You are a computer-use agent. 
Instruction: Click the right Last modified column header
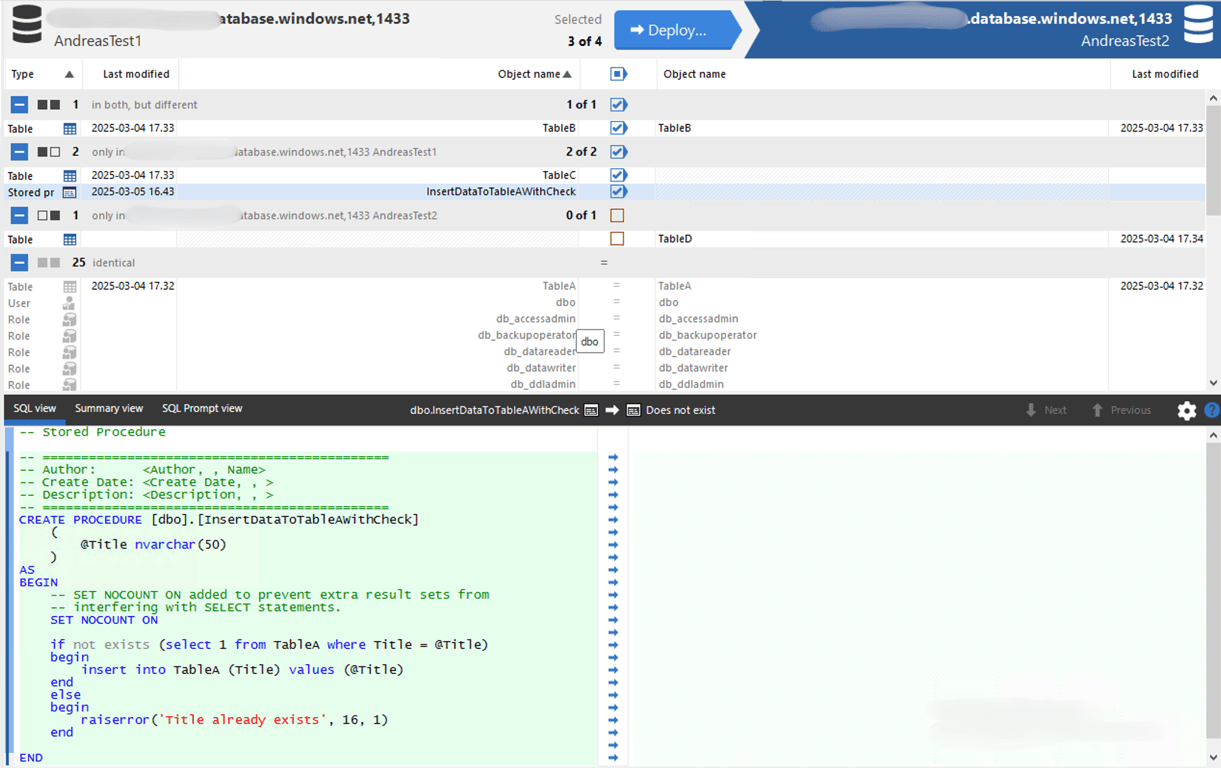(x=1165, y=74)
